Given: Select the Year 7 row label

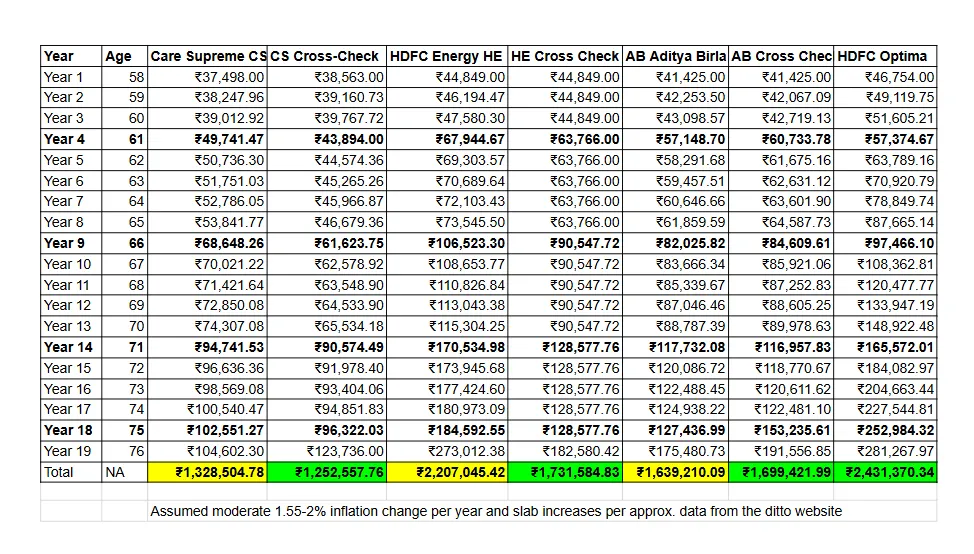Looking at the screenshot, I should (x=71, y=201).
